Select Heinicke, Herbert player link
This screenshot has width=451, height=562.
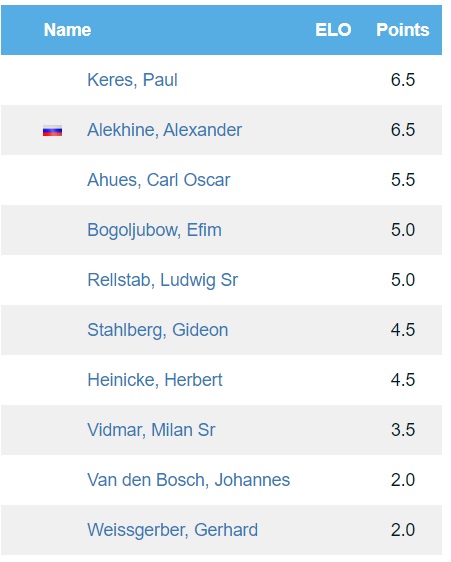pos(155,380)
